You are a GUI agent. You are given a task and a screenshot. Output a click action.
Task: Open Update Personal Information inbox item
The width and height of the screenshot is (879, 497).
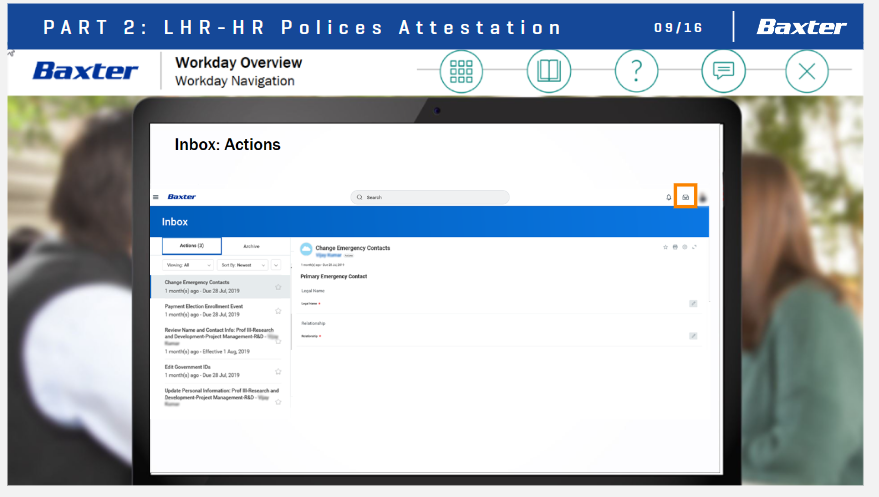point(220,397)
